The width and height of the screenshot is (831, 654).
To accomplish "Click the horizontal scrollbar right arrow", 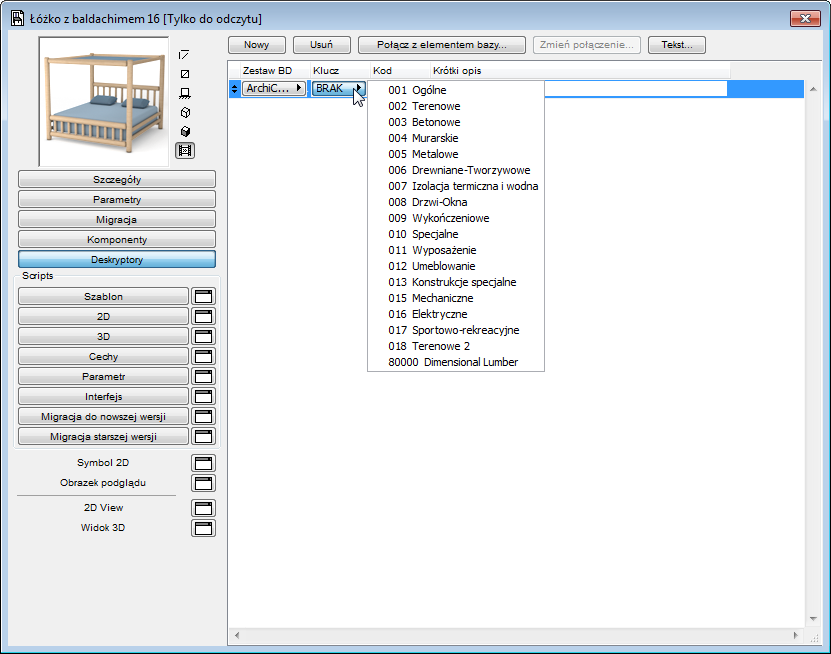I will 795,635.
